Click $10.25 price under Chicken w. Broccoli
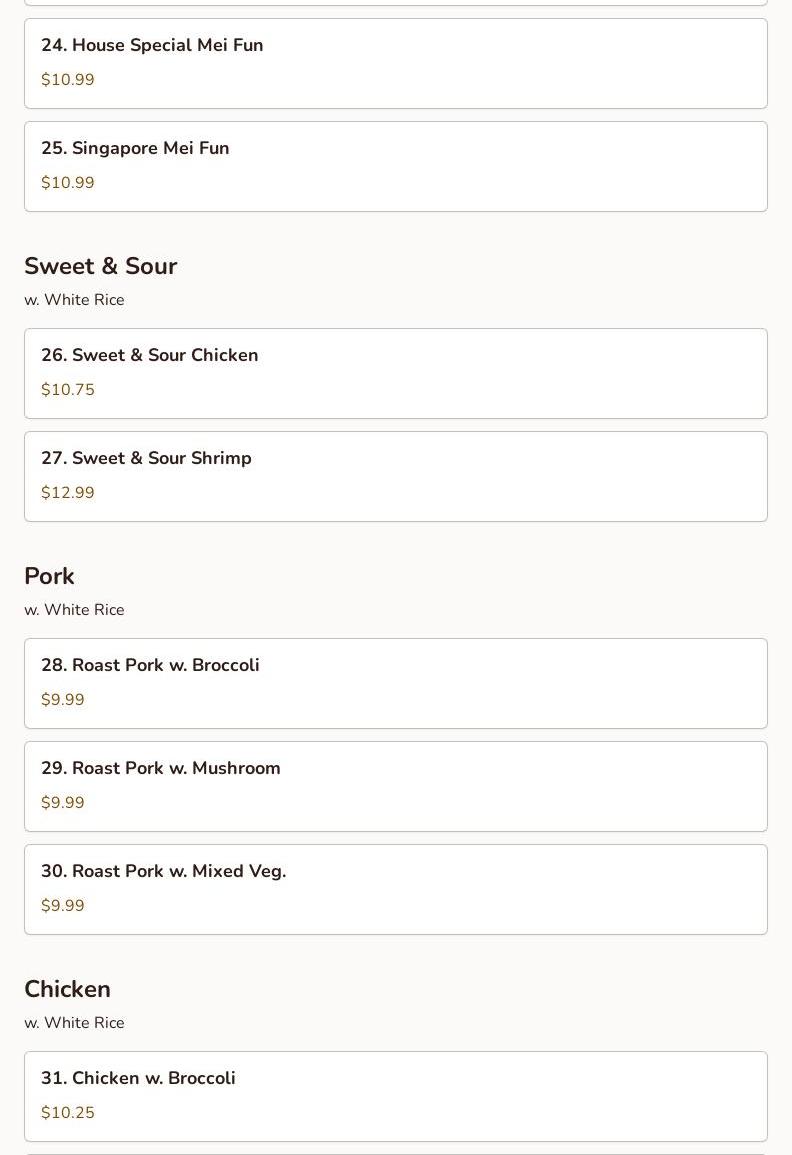The image size is (792, 1155). click(x=68, y=1113)
